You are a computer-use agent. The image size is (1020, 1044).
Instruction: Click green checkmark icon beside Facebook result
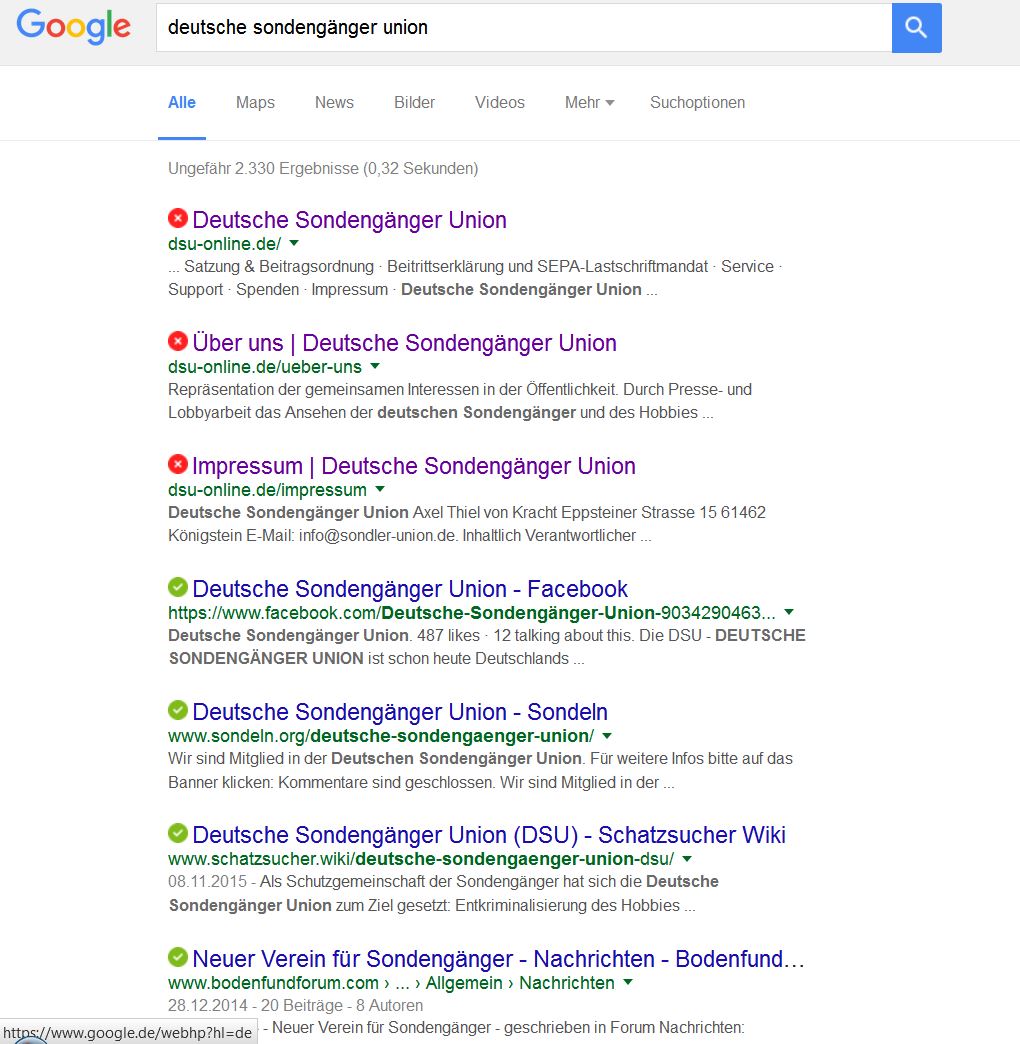(x=178, y=587)
